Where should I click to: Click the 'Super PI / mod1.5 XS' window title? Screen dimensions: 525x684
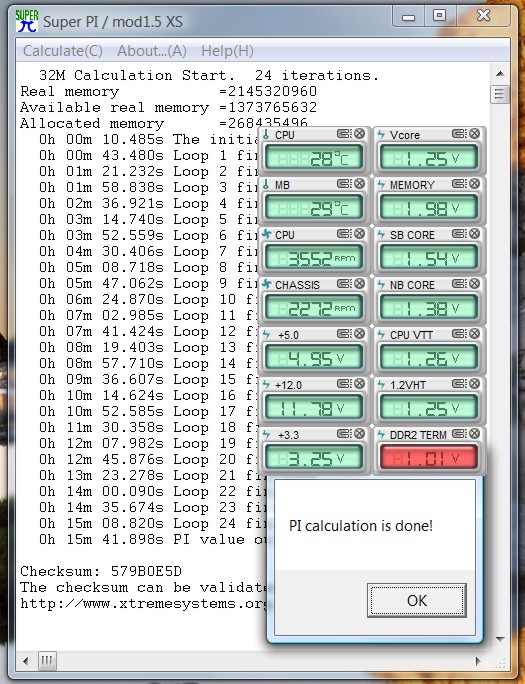(112, 21)
